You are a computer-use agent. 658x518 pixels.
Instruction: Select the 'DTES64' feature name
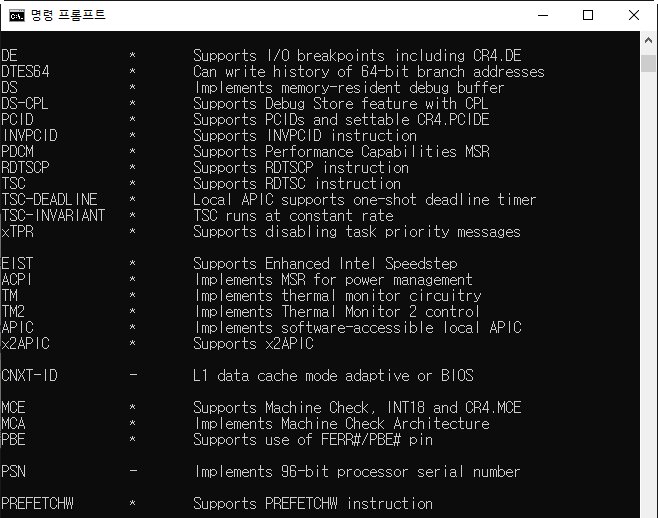pyautogui.click(x=25, y=71)
